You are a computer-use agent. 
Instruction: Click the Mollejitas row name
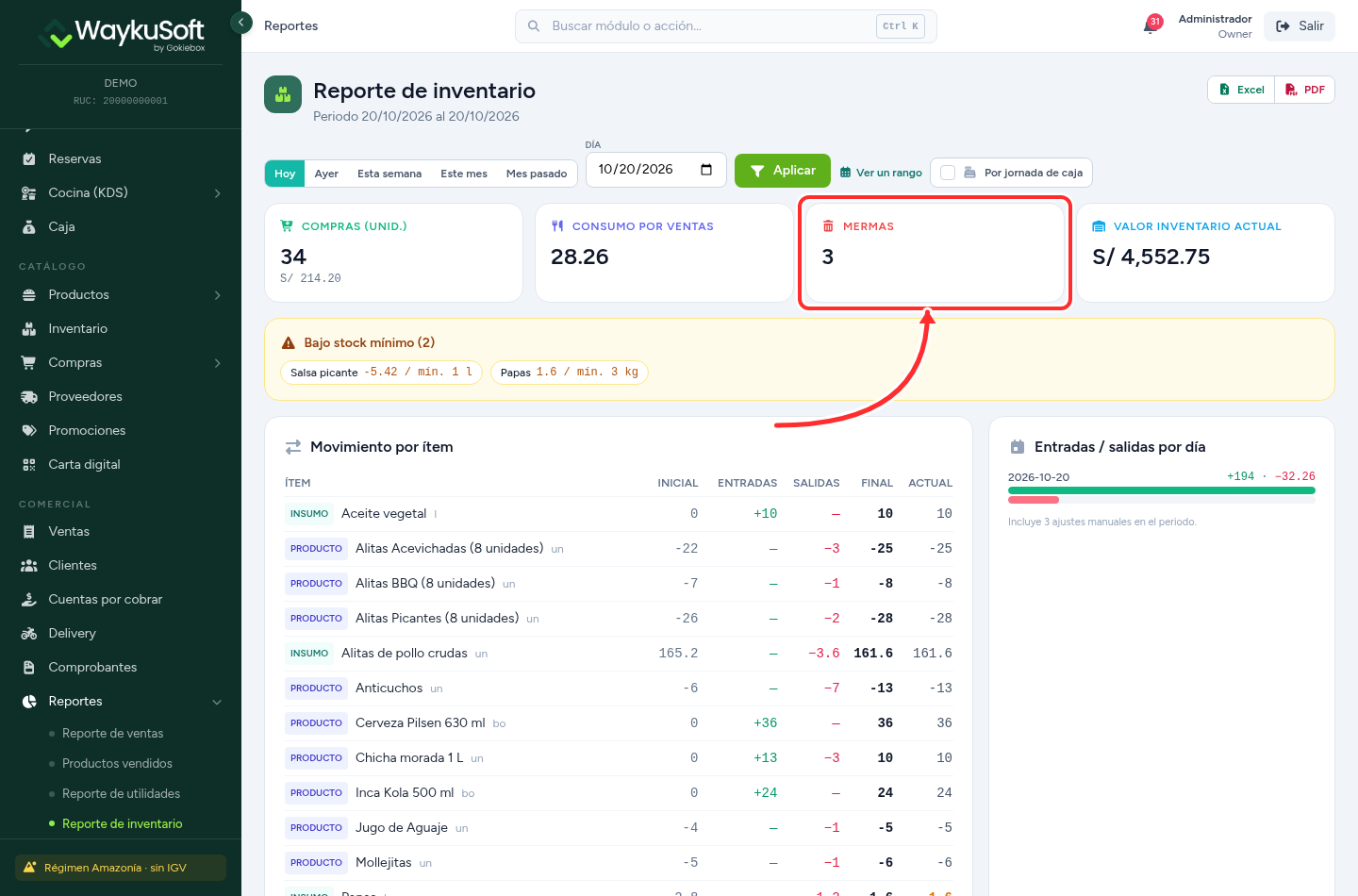(x=384, y=862)
